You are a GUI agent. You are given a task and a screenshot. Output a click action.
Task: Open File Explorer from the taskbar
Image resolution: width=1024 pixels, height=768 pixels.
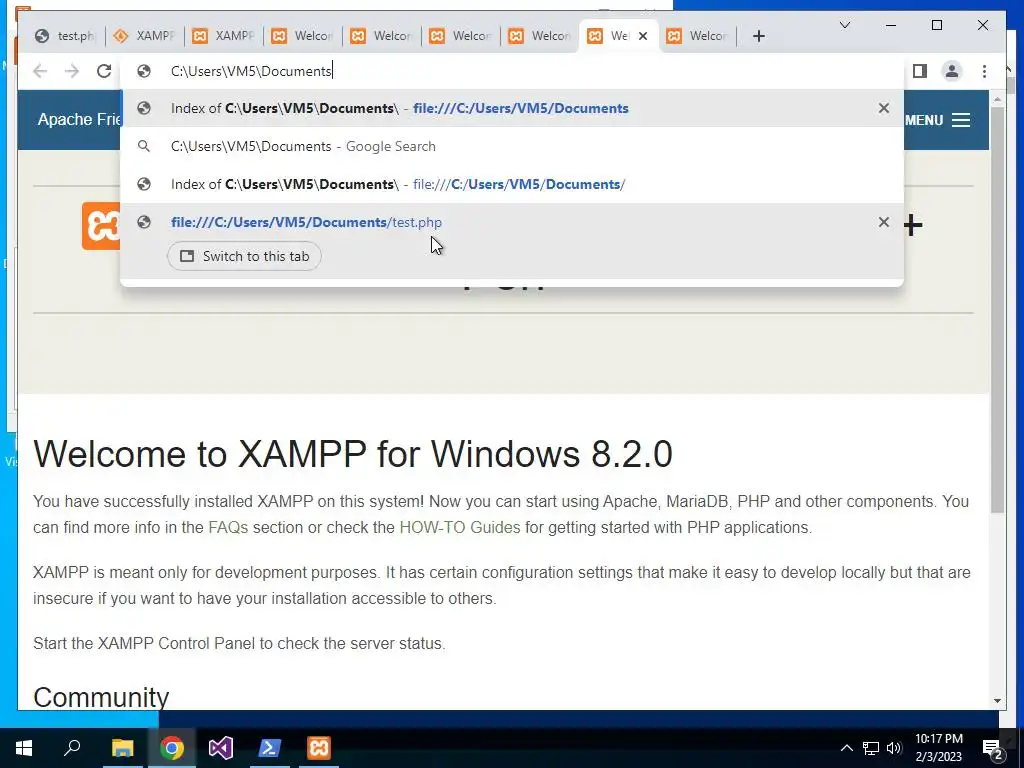(122, 748)
